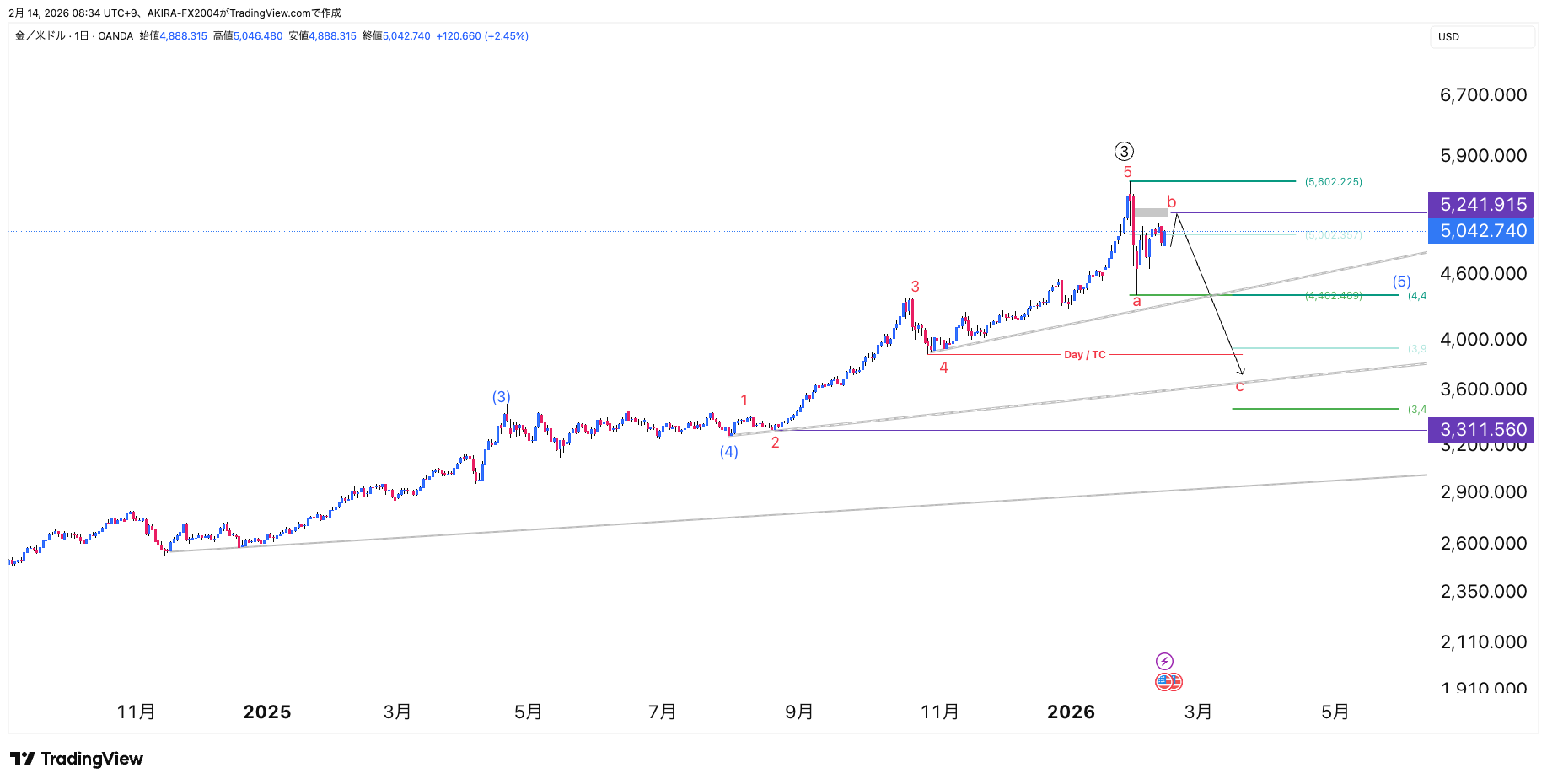Screen dimensions: 1547x784
Task: Click the 2025 label on time axis
Action: tap(267, 712)
